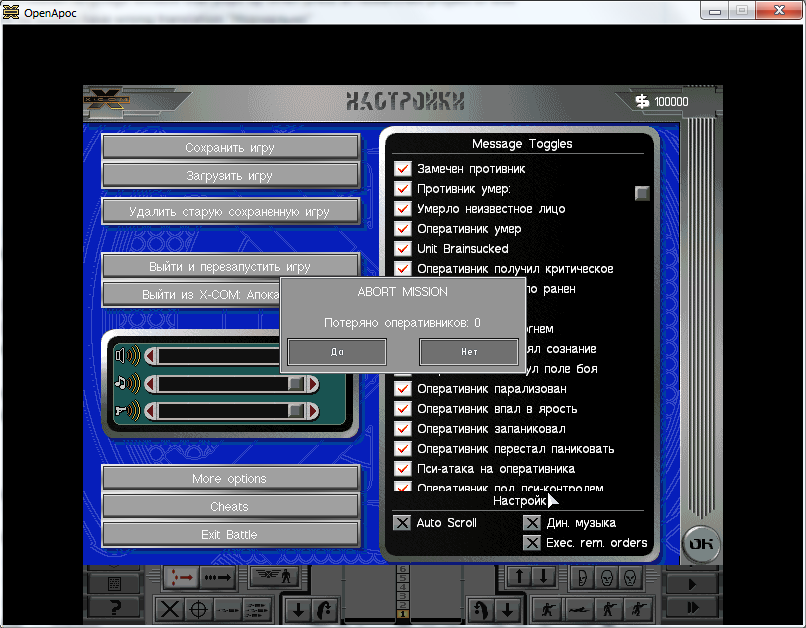Click the fast-forward speed button
This screenshot has width=806, height=628.
(x=692, y=608)
